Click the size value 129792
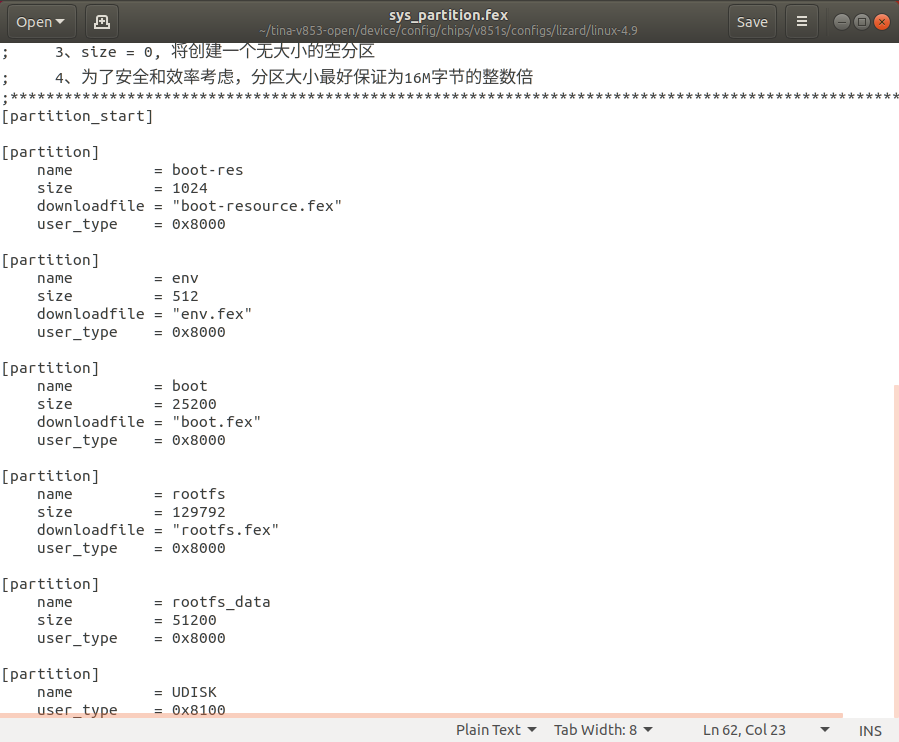The image size is (899, 742). pos(199,512)
